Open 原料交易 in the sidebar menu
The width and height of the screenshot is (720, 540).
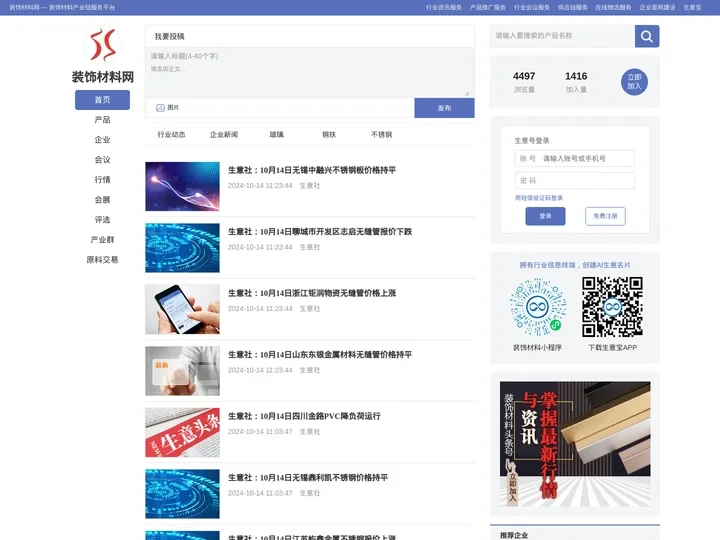coord(102,260)
